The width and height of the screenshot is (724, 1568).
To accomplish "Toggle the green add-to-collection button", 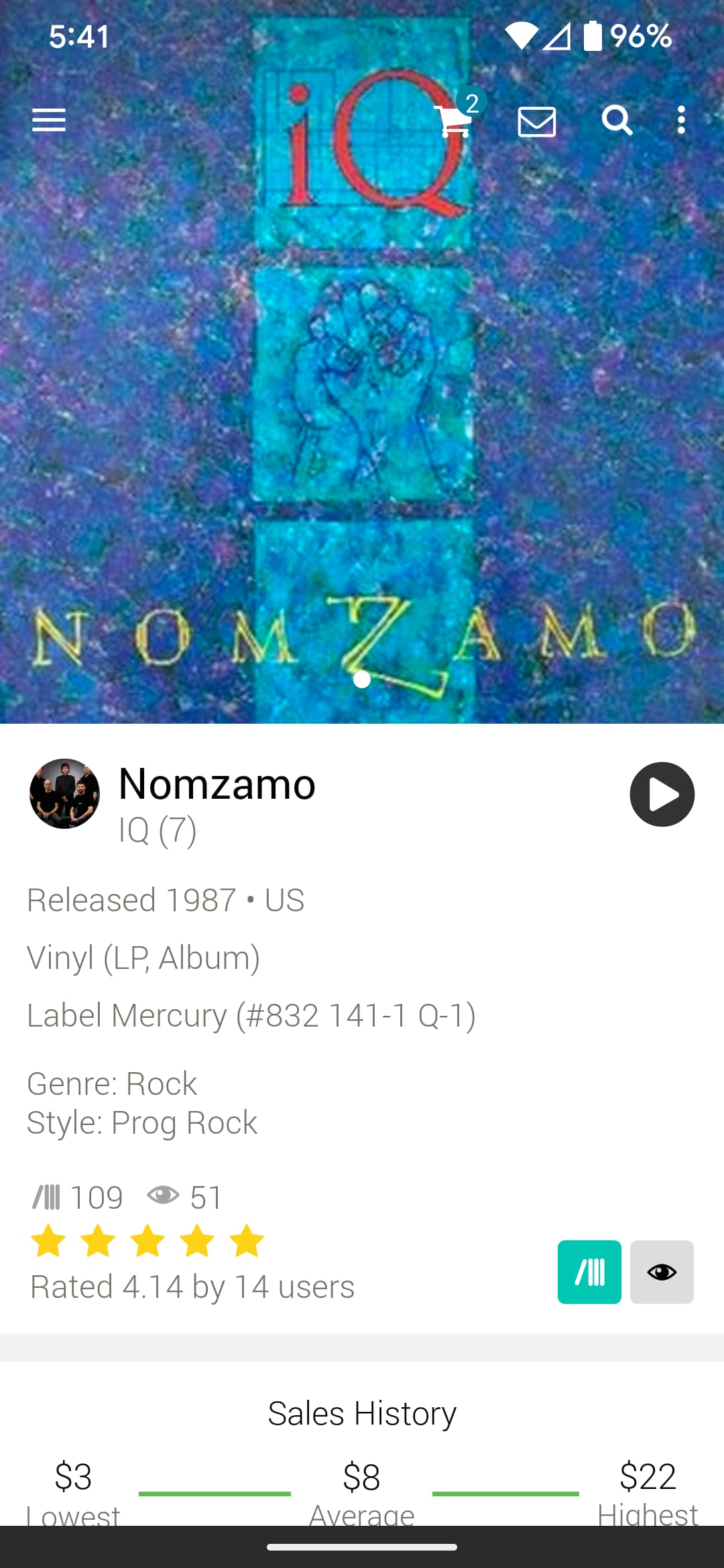I will coord(589,1272).
